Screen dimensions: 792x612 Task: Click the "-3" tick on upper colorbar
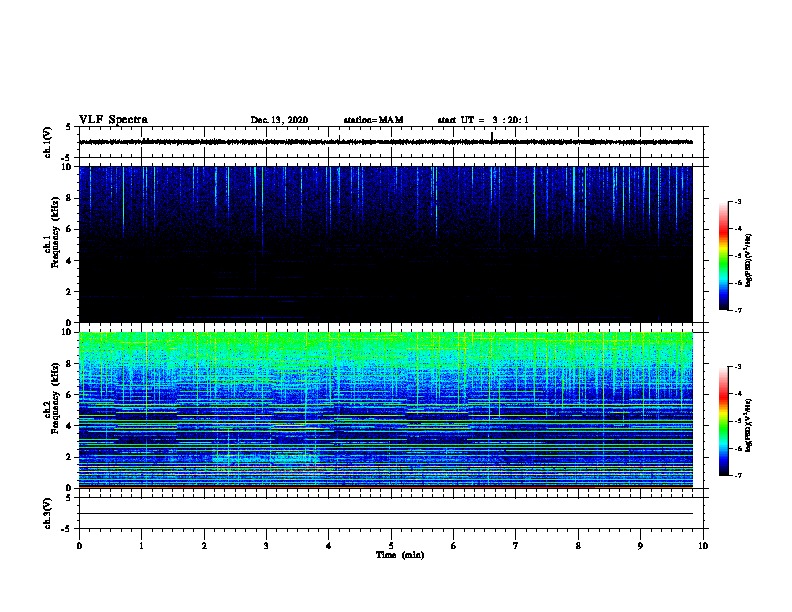[x=738, y=202]
